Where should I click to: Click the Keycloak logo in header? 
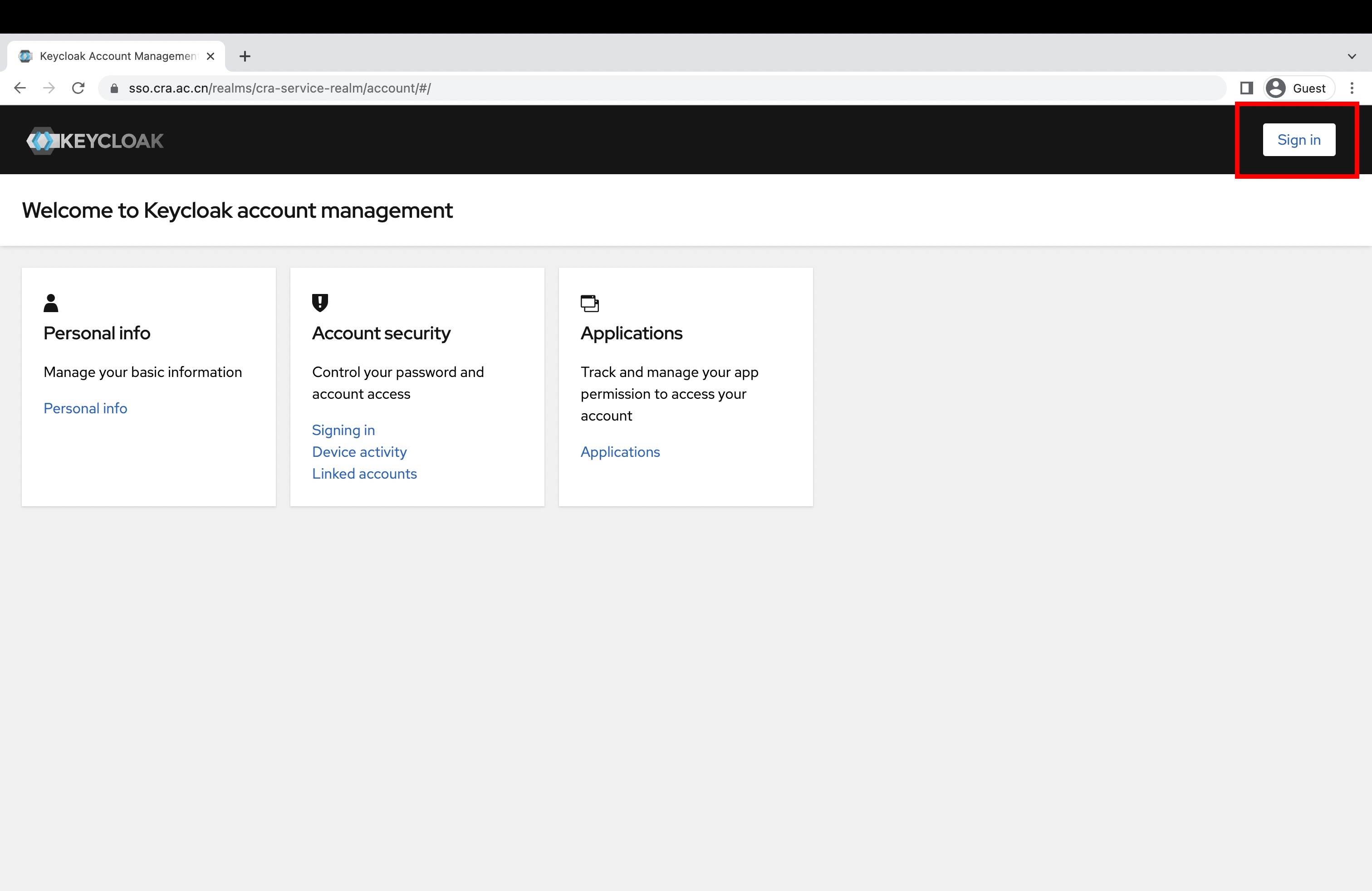(95, 141)
